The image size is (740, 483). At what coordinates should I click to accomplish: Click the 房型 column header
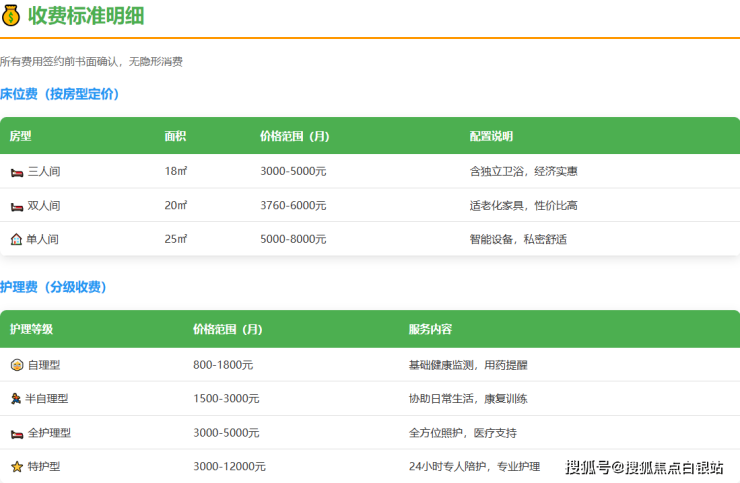point(20,136)
